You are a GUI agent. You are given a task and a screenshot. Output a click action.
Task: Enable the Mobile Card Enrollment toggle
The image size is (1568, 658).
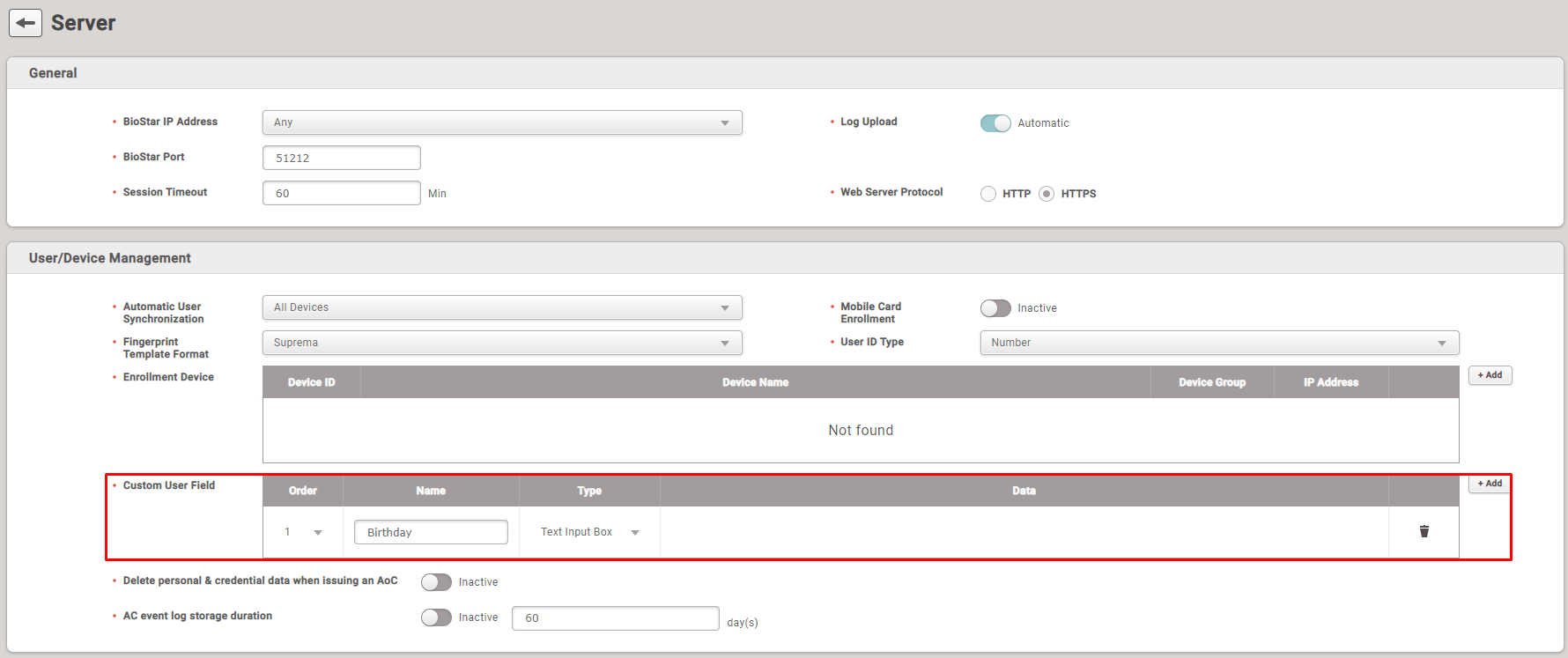(995, 308)
